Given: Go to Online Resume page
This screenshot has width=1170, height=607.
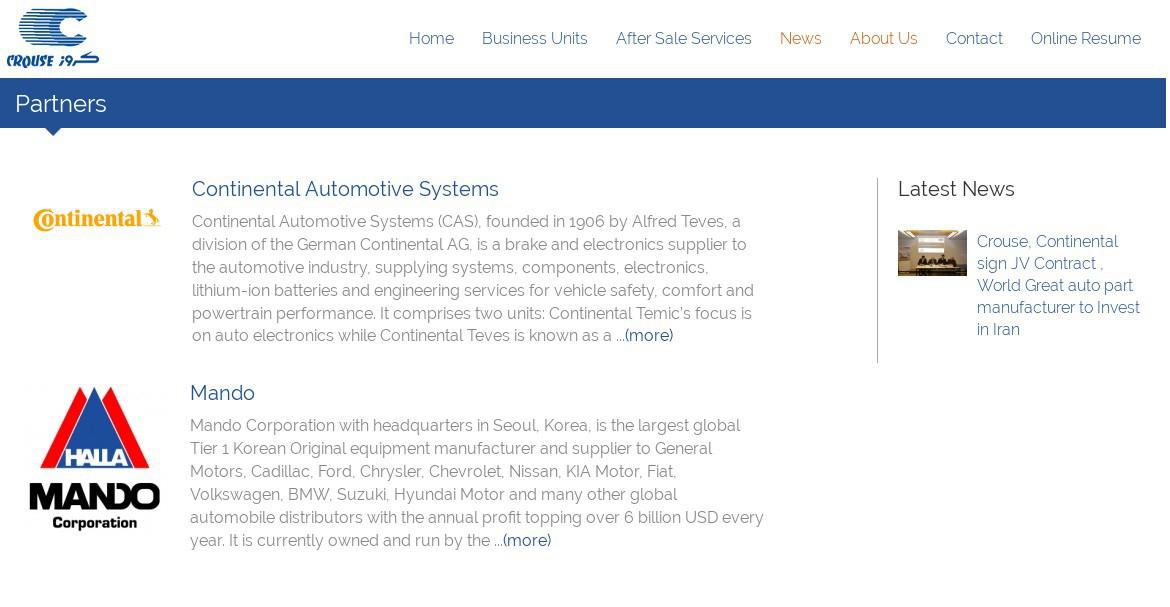Looking at the screenshot, I should point(1086,39).
